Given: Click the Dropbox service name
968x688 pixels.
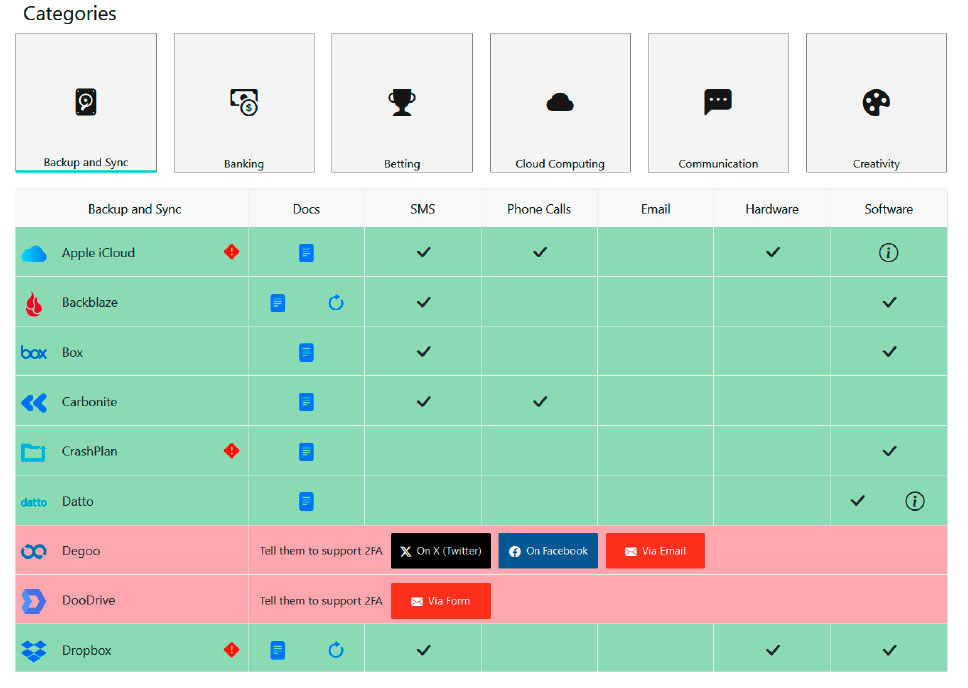Looking at the screenshot, I should (x=86, y=650).
